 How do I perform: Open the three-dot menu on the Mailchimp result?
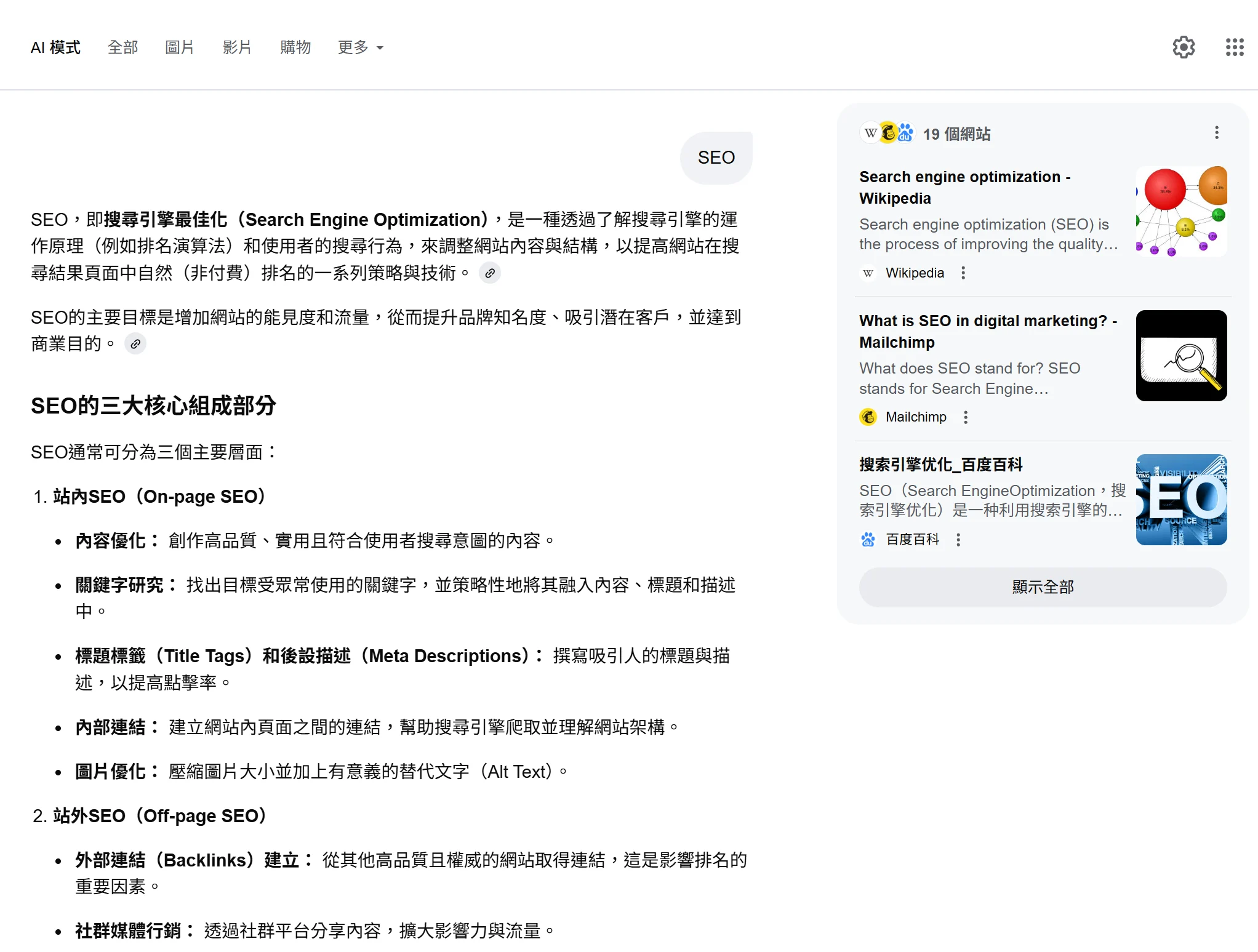tap(965, 417)
